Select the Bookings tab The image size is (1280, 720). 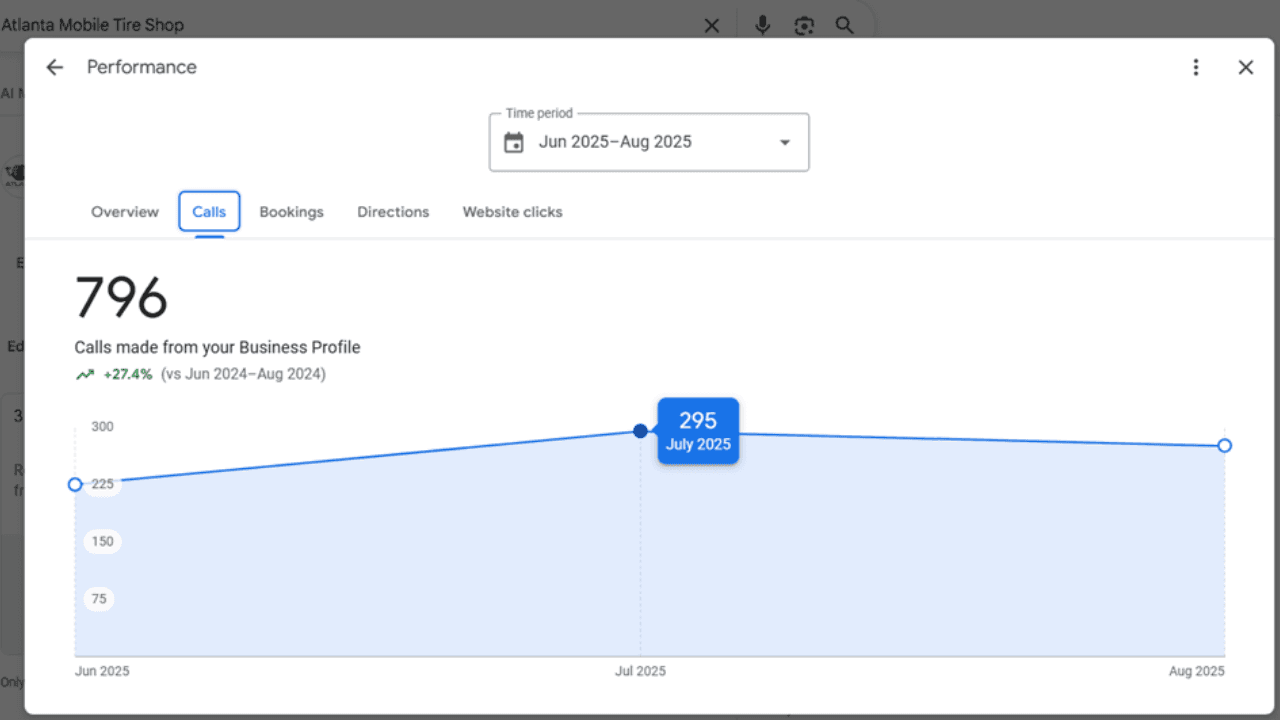coord(291,212)
